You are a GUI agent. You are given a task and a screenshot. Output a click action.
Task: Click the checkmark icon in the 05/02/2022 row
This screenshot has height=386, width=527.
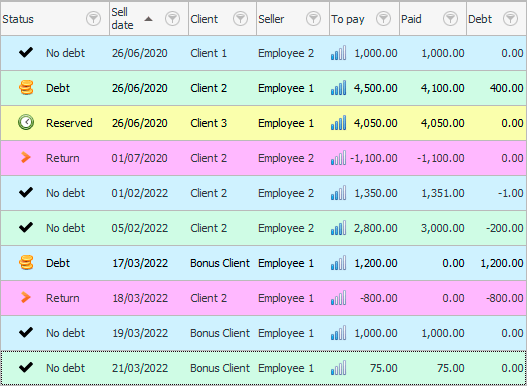tap(26, 228)
